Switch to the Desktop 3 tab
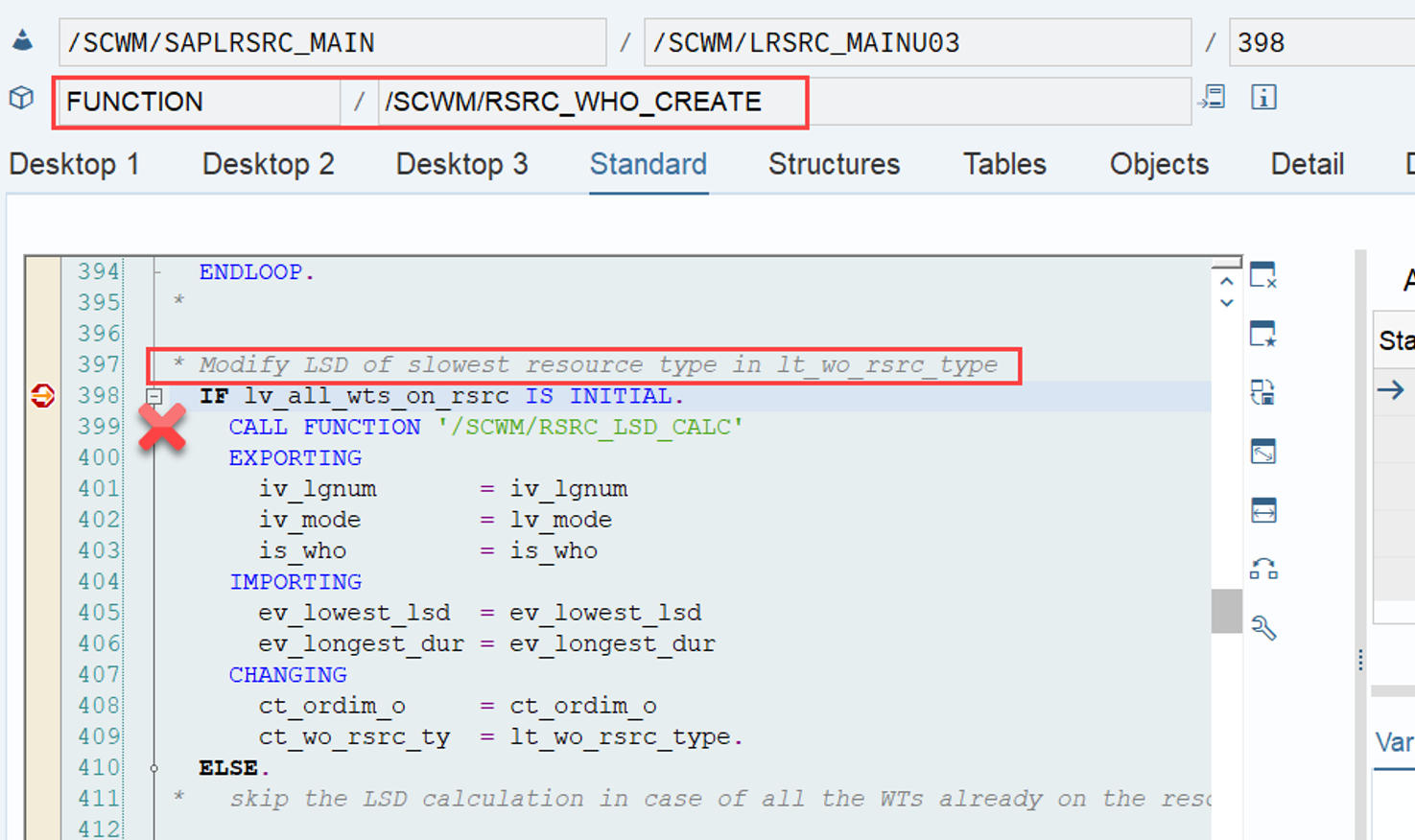The height and width of the screenshot is (840, 1415). coord(462,164)
